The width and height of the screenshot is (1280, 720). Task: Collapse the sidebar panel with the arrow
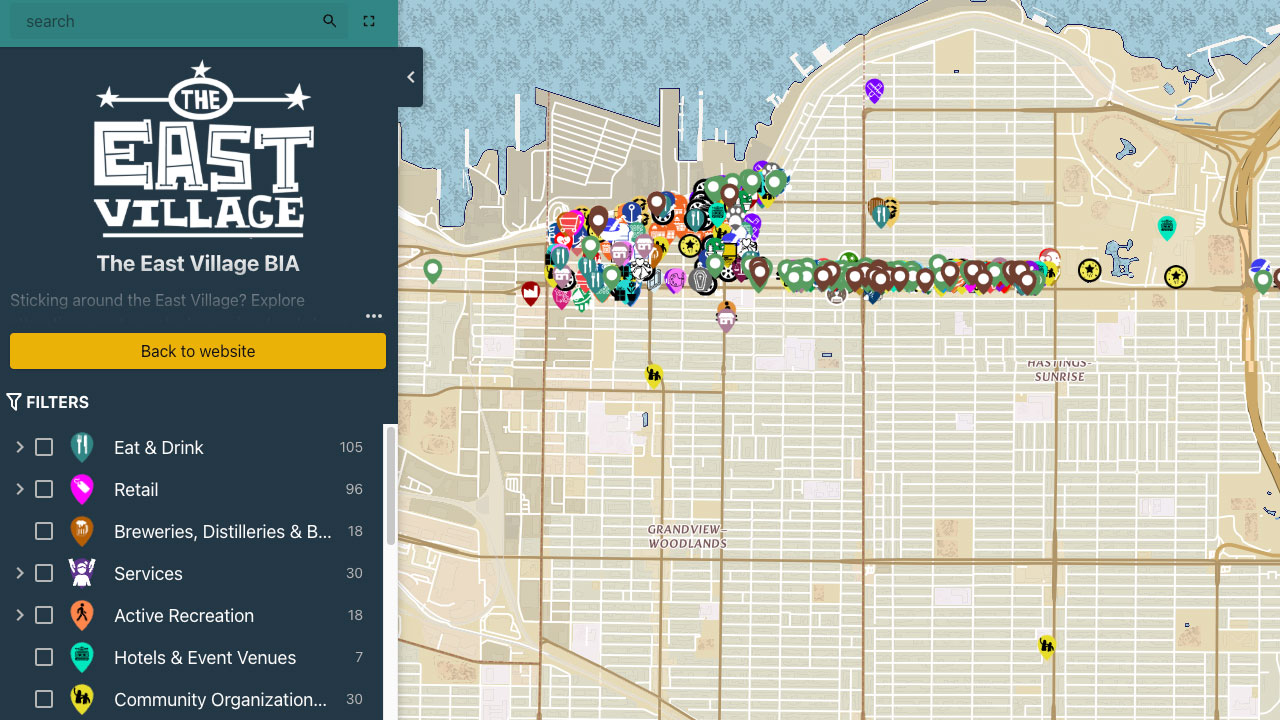pos(410,77)
